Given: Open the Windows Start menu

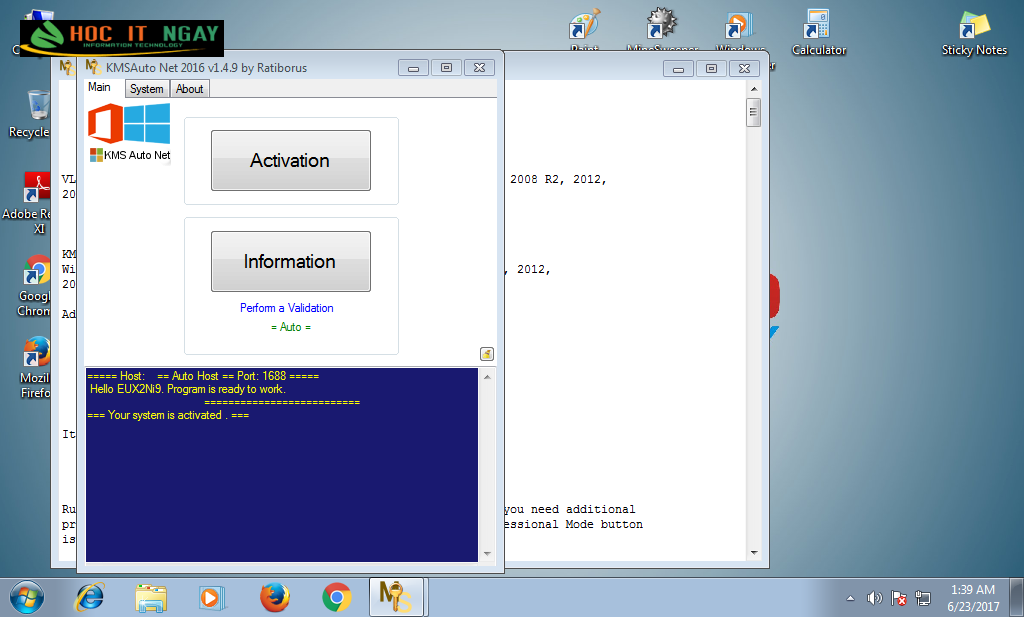Looking at the screenshot, I should point(27,597).
